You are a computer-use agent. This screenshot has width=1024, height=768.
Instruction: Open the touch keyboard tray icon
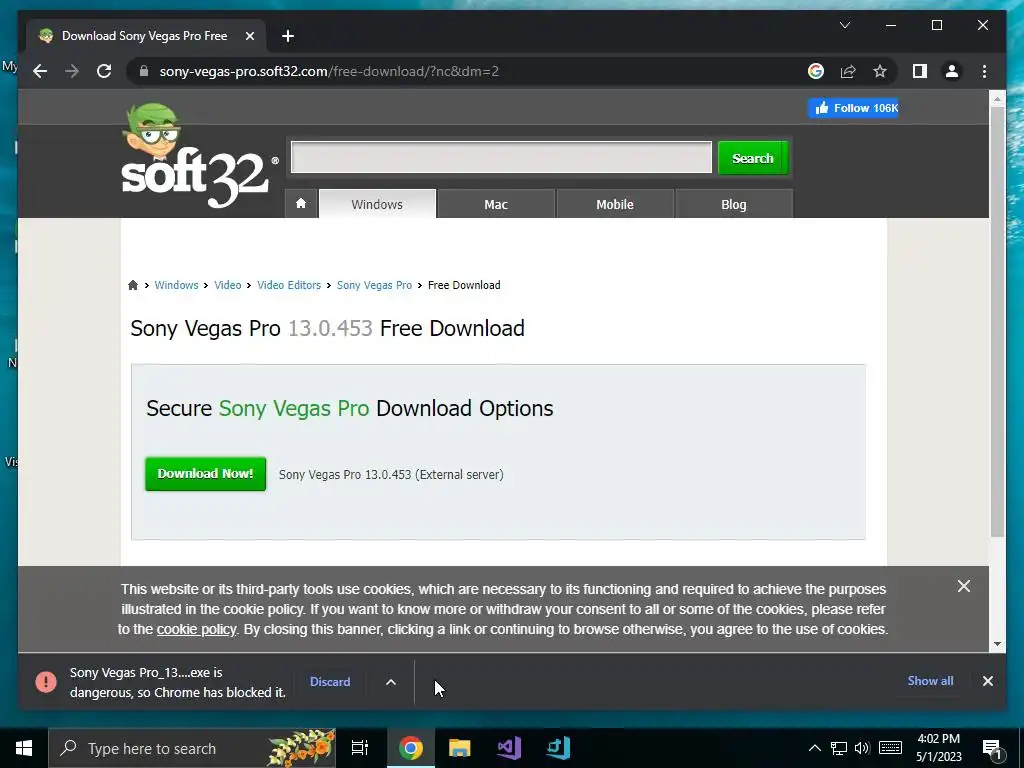tap(890, 748)
